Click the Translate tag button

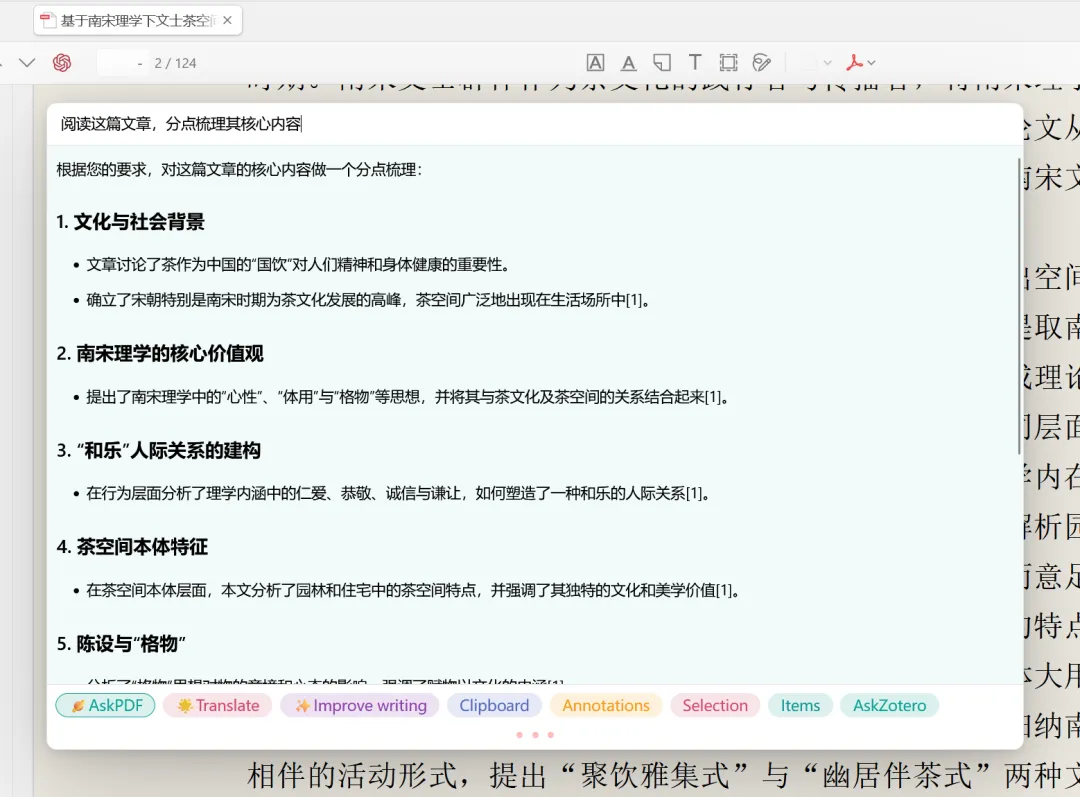pyautogui.click(x=218, y=705)
